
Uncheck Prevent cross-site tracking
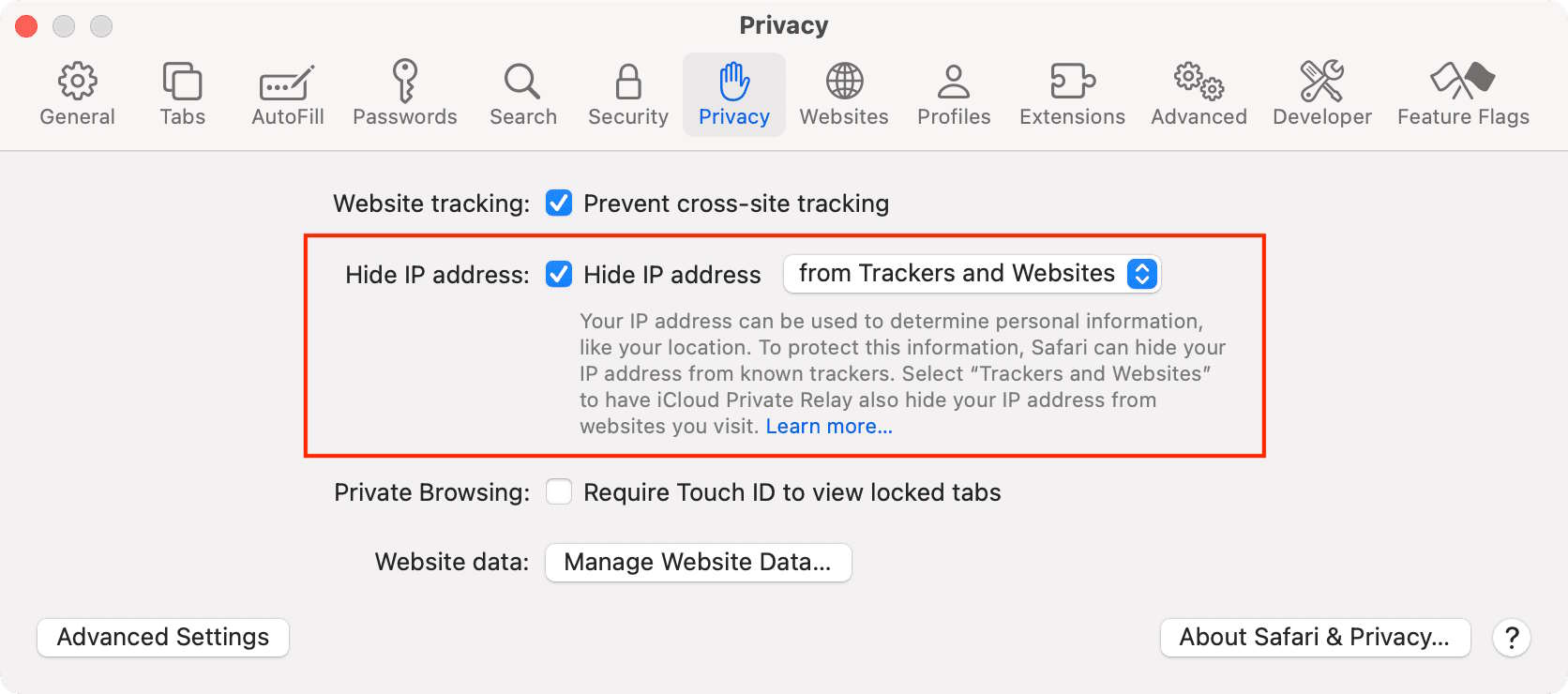coord(559,203)
